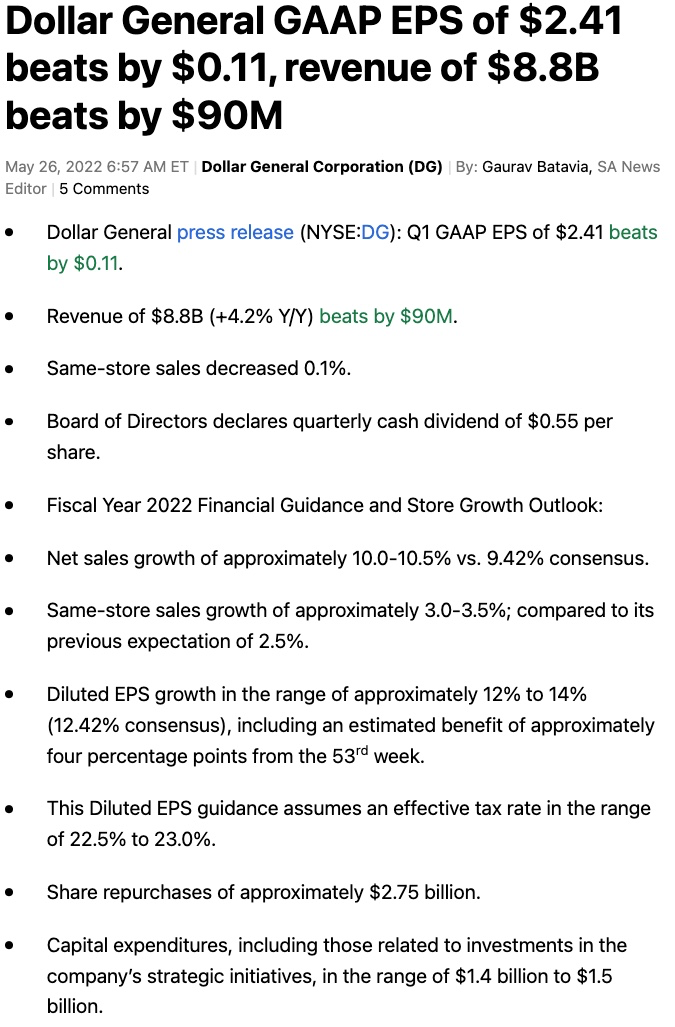This screenshot has height=1027, width=675.
Task: Open Dollar General Corporation (DG) byline link
Action: (x=322, y=167)
